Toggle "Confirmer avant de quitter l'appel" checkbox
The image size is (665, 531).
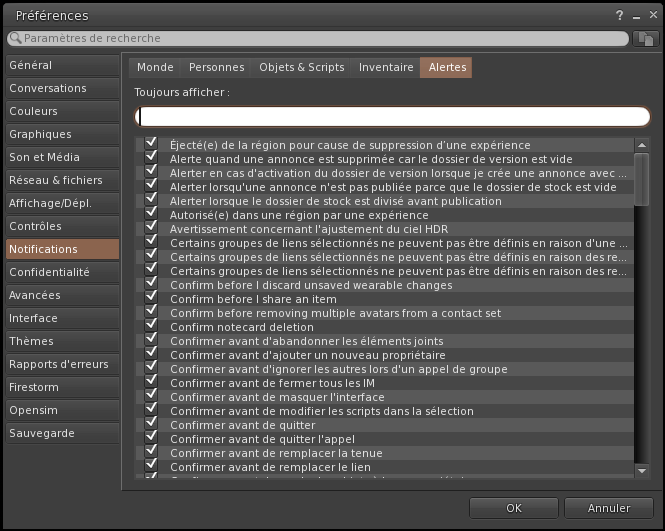[x=152, y=439]
